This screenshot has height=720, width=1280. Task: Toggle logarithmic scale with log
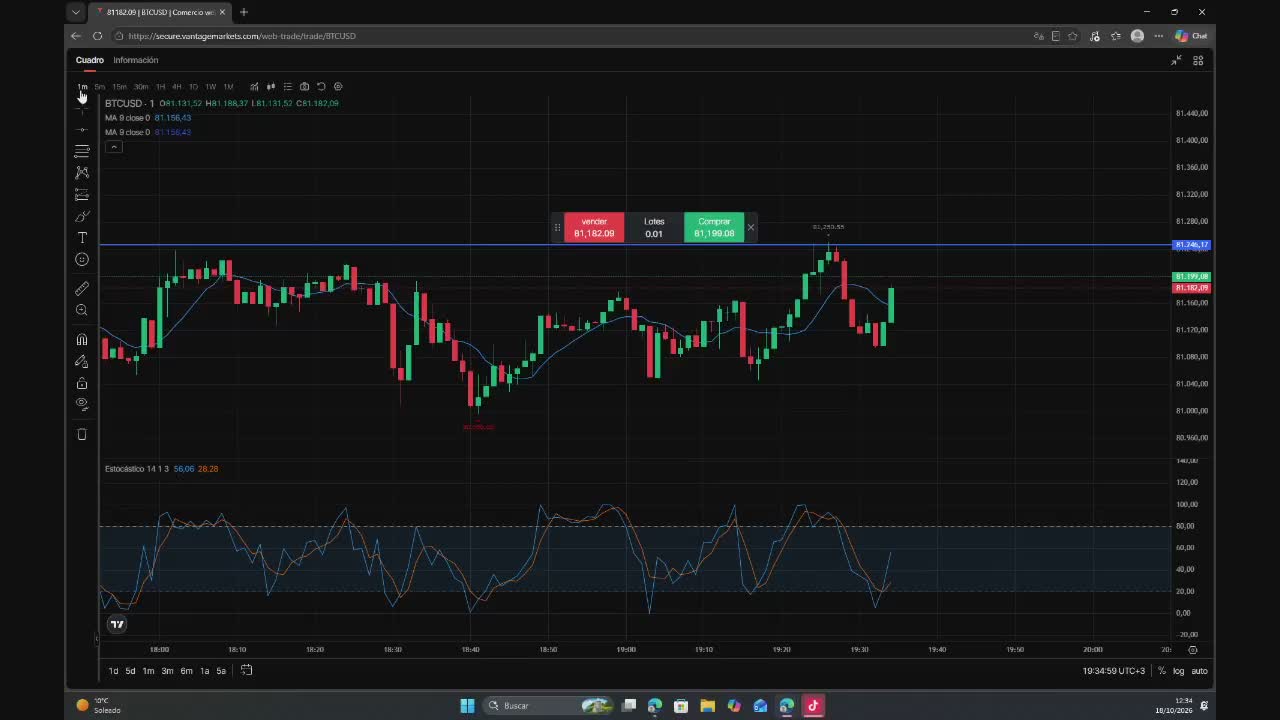click(1179, 671)
